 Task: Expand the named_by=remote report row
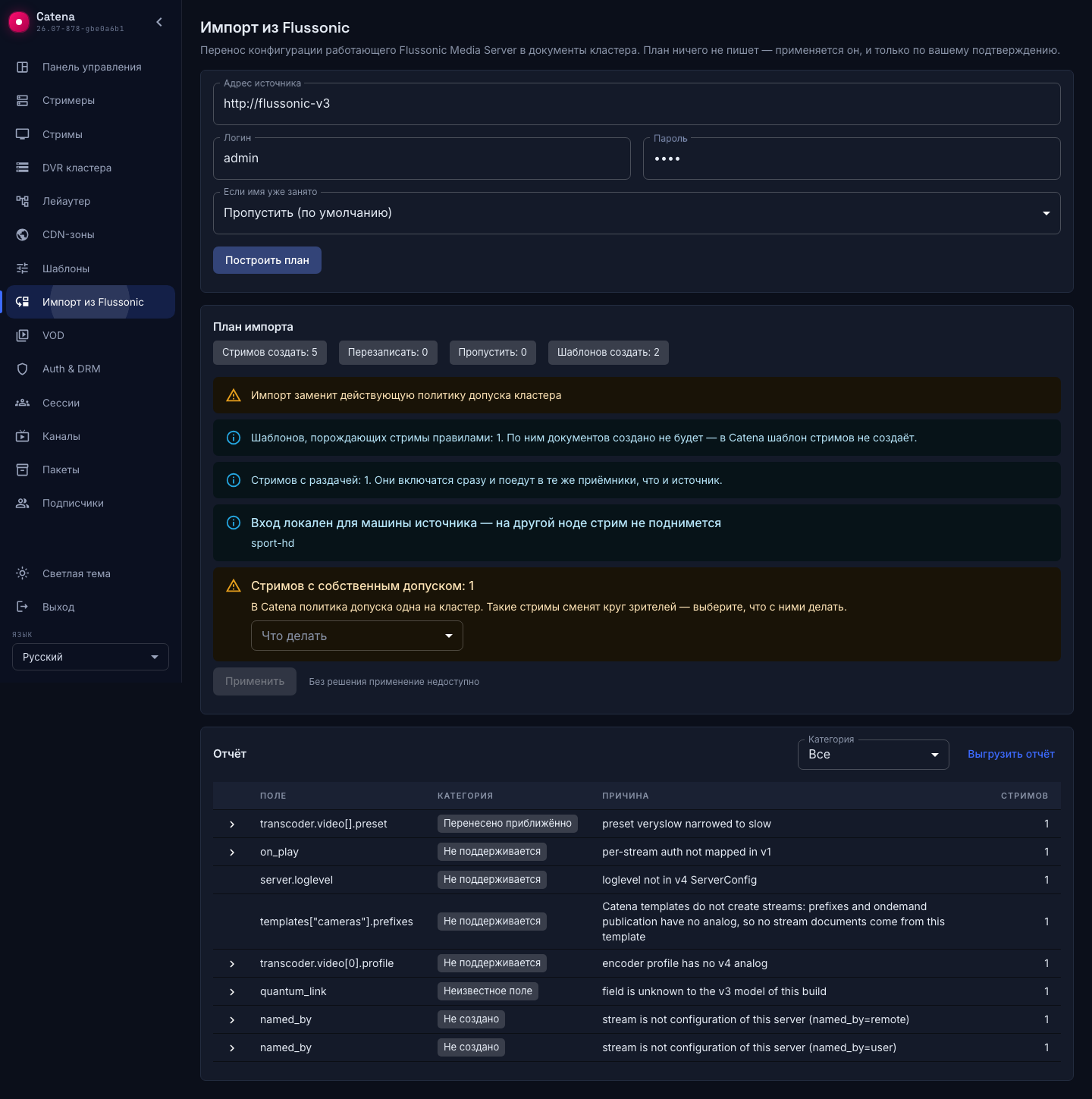click(232, 1020)
